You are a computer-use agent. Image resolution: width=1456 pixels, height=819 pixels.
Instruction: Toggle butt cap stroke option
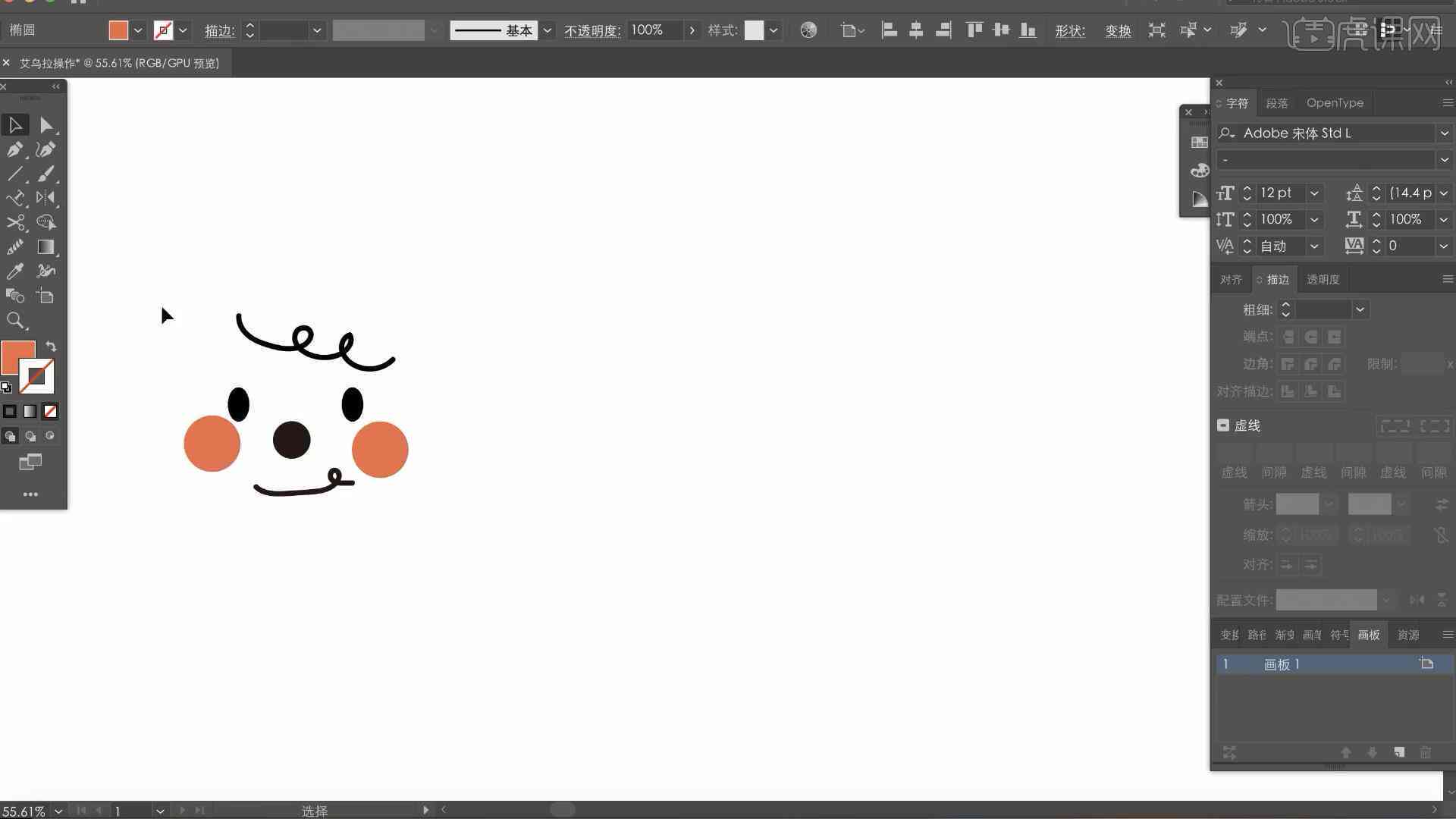pyautogui.click(x=1288, y=337)
